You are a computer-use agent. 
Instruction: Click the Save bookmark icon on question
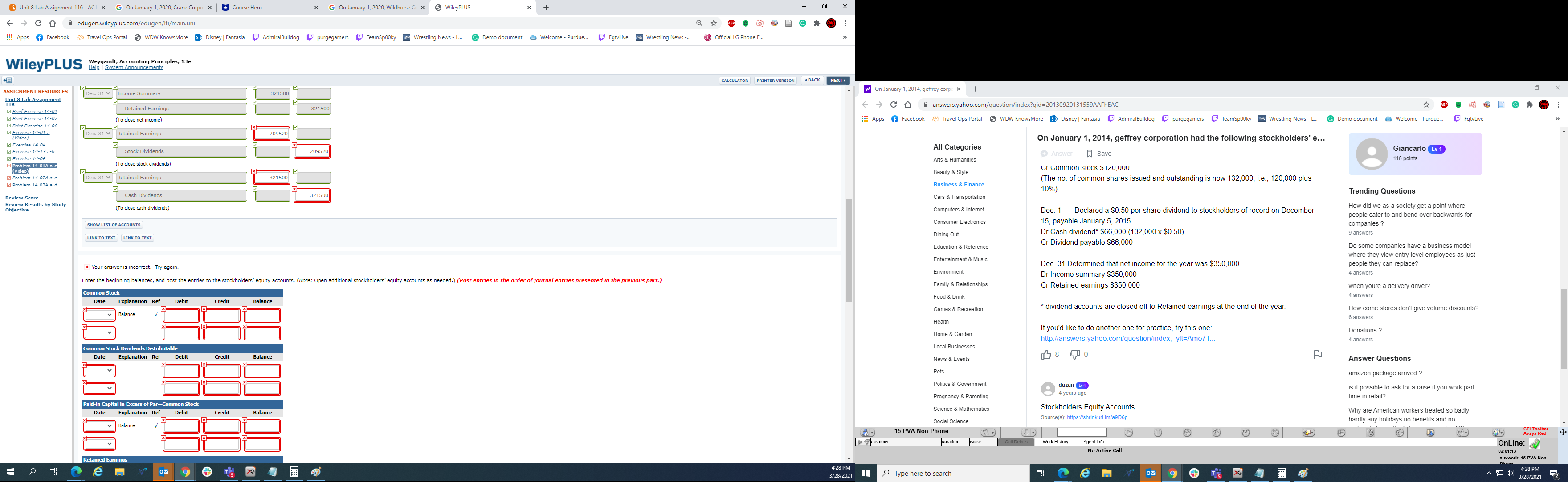click(x=1090, y=154)
